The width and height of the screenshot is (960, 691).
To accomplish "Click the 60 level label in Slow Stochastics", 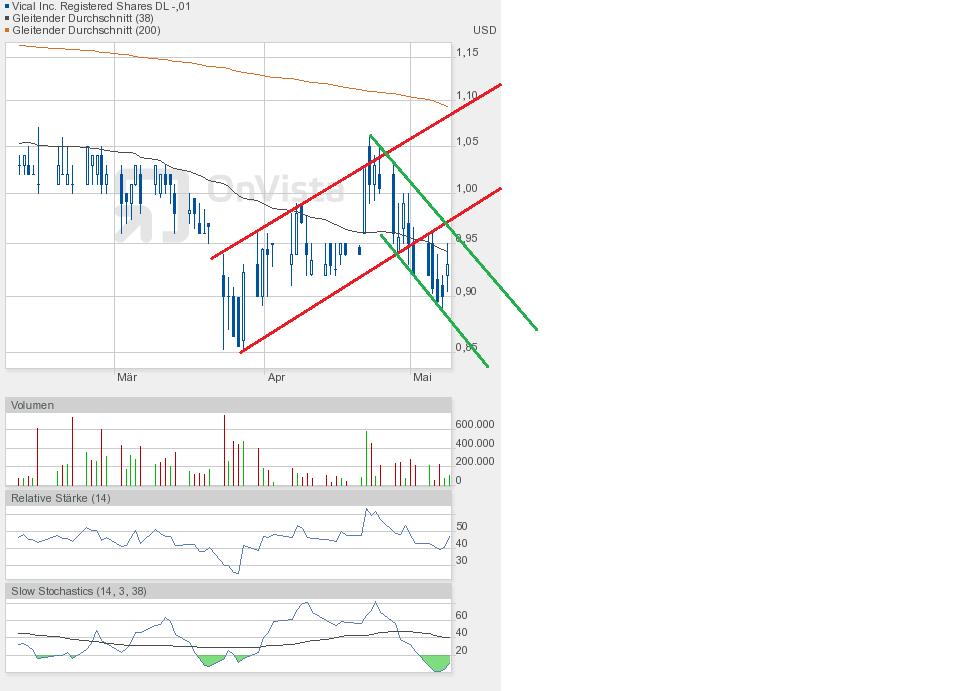I will (x=462, y=615).
